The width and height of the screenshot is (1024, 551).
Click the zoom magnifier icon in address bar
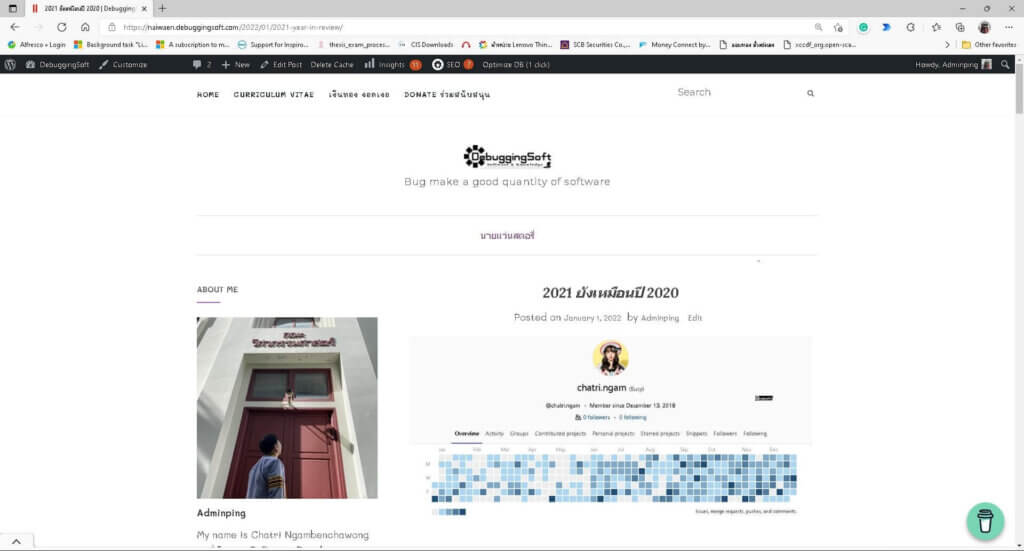818,27
